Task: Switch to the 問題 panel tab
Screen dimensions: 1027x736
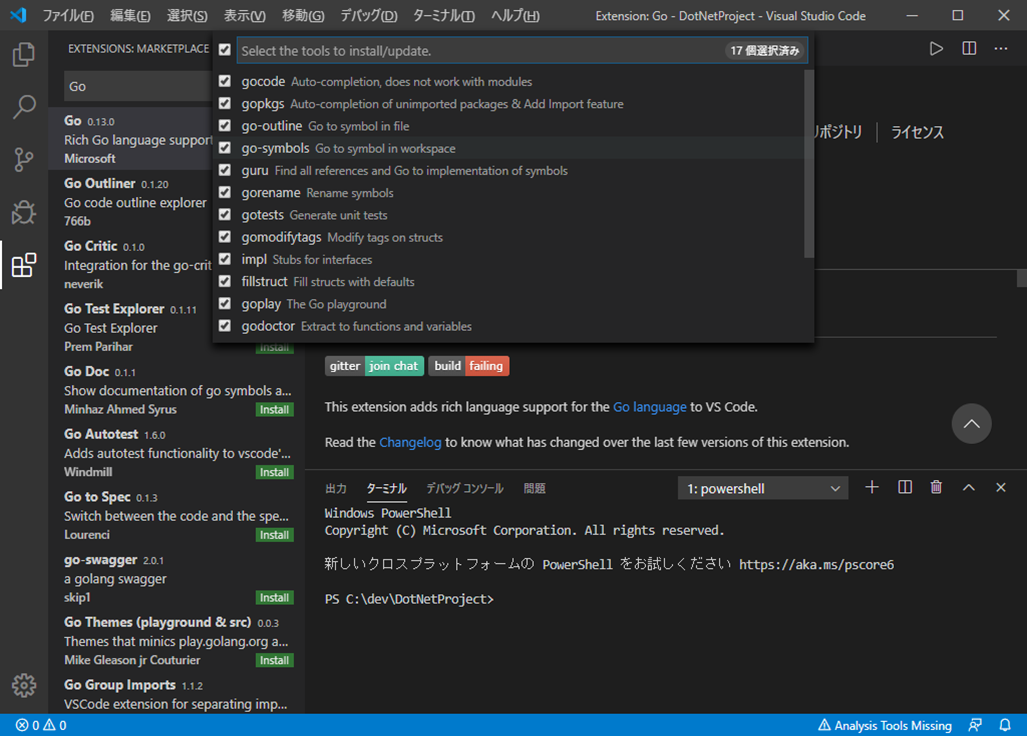Action: click(534, 488)
